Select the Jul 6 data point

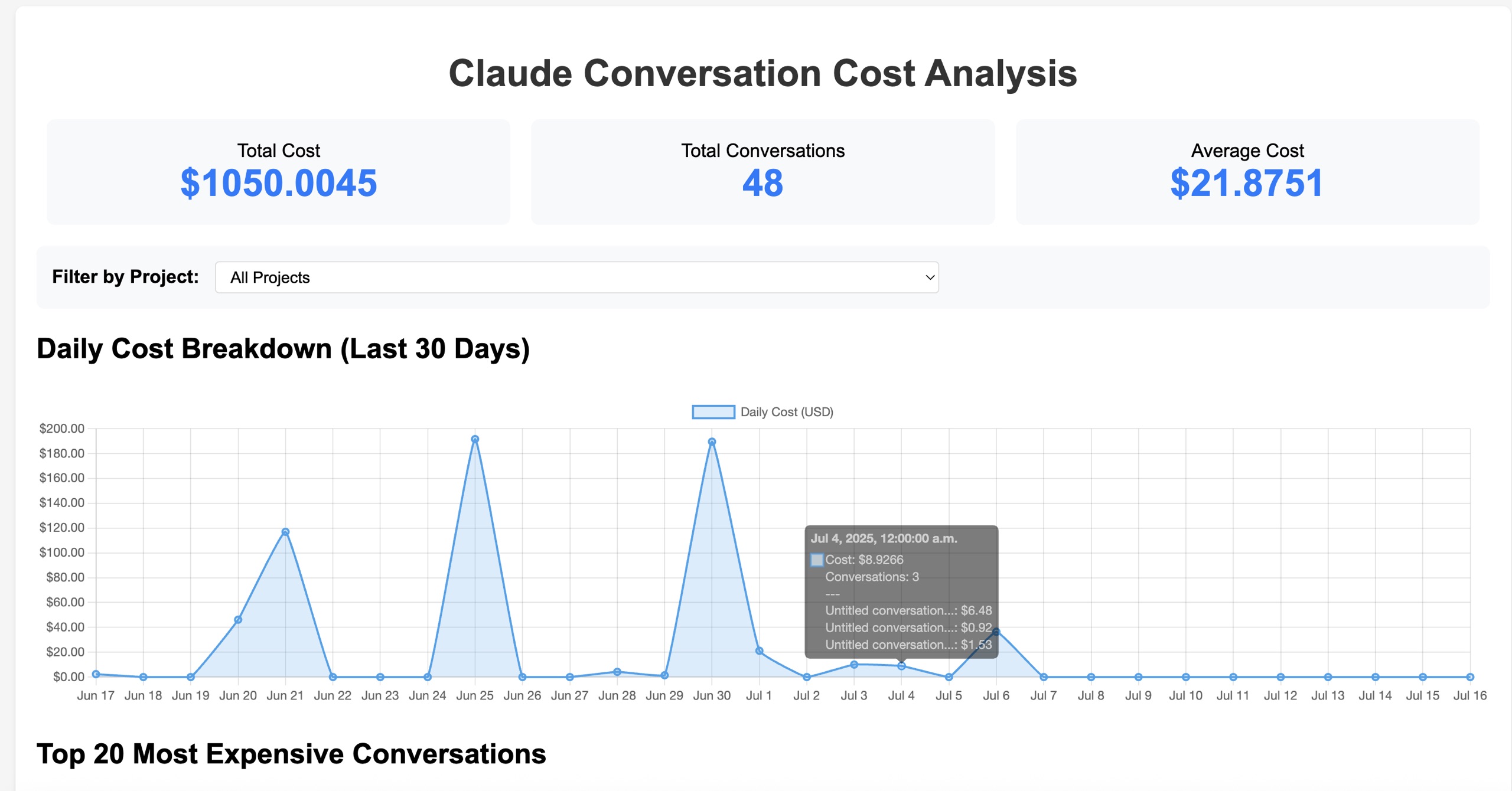pos(996,632)
